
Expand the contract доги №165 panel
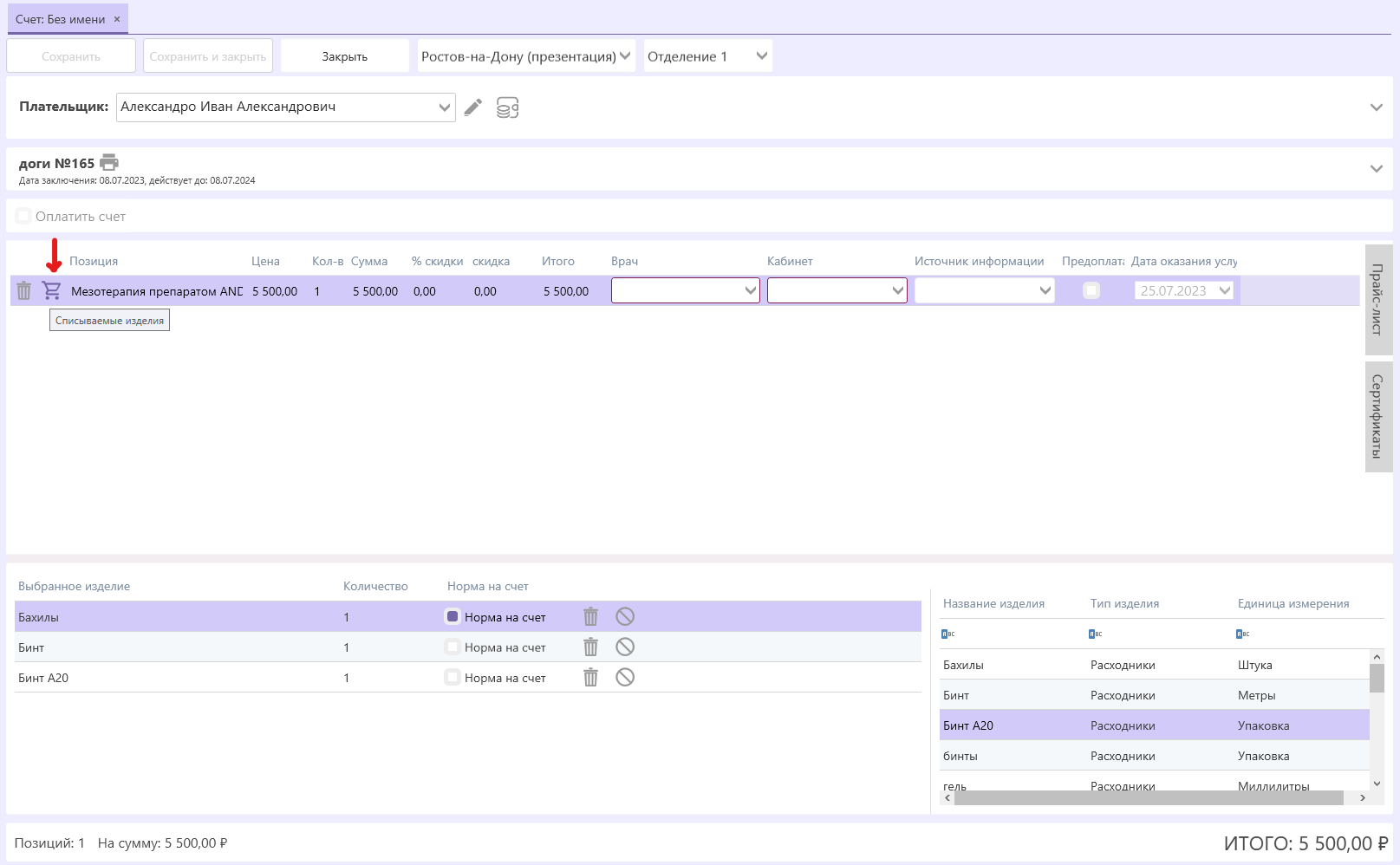tap(1376, 168)
